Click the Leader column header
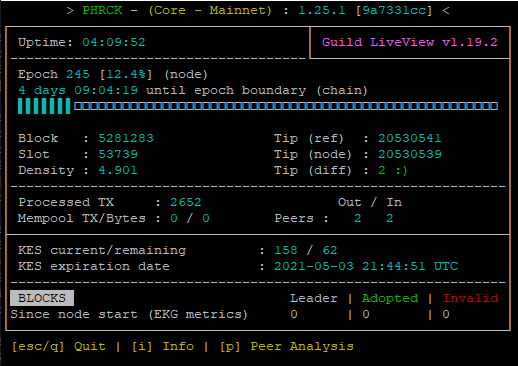518x366 pixels. click(314, 298)
